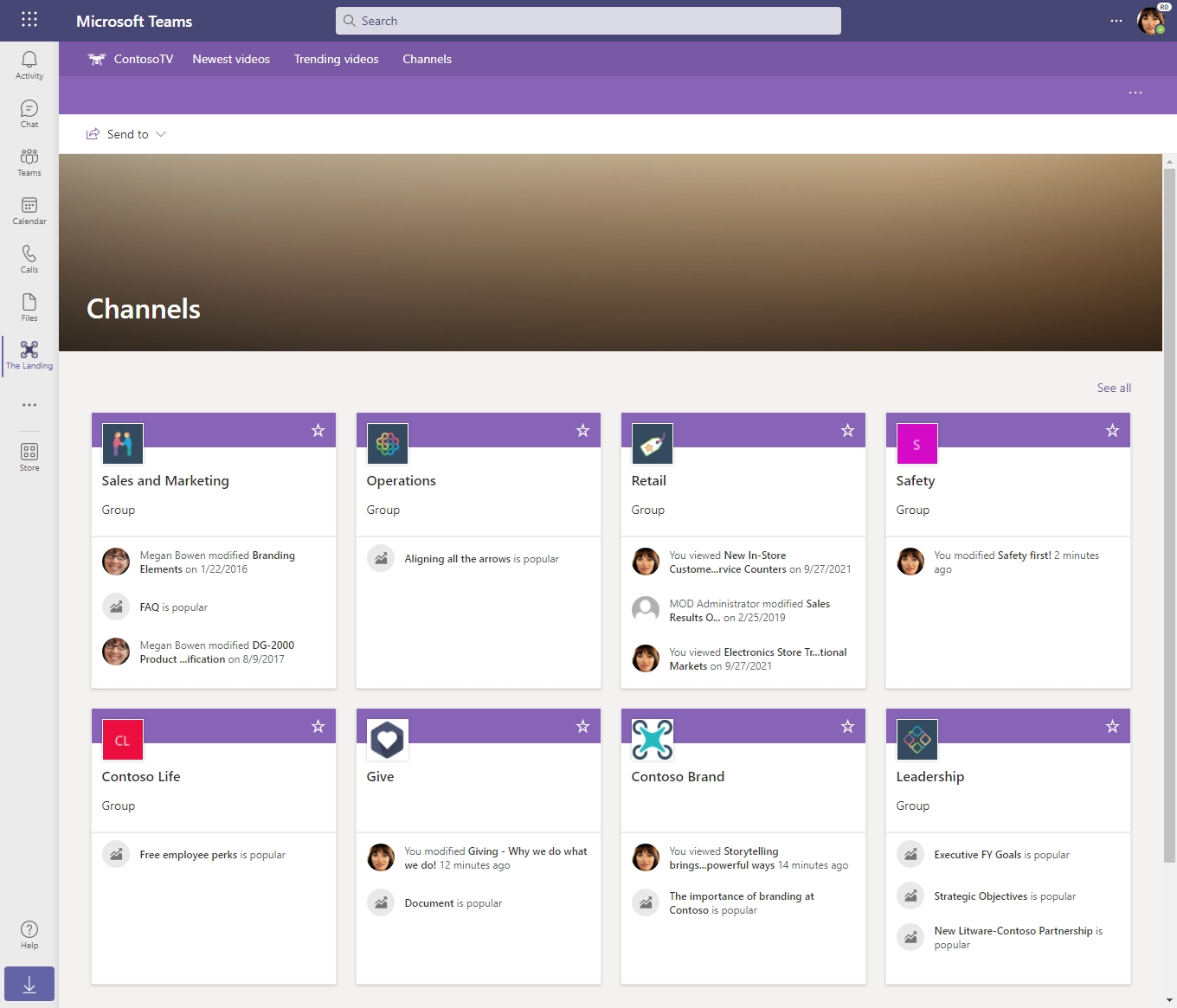Favorite the Contoso Life channel
The width and height of the screenshot is (1177, 1008).
tap(318, 727)
